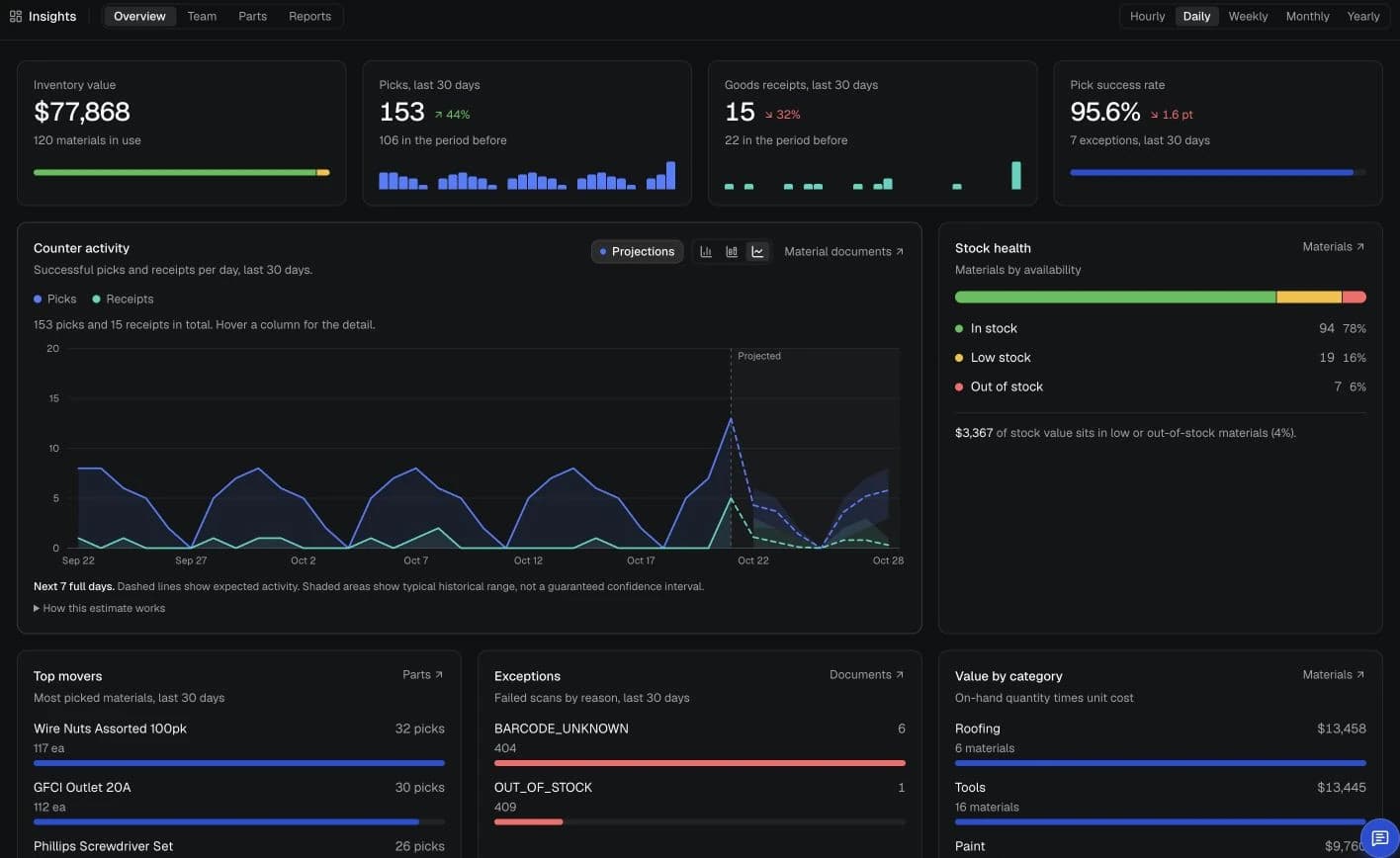Screen dimensions: 1400x858
Task: Open Documents link in Exceptions
Action: [x=866, y=675]
